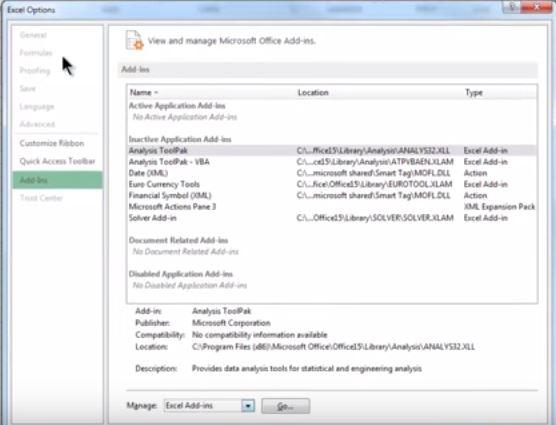This screenshot has width=556, height=425.
Task: Click the Help question mark button
Action: pos(511,6)
